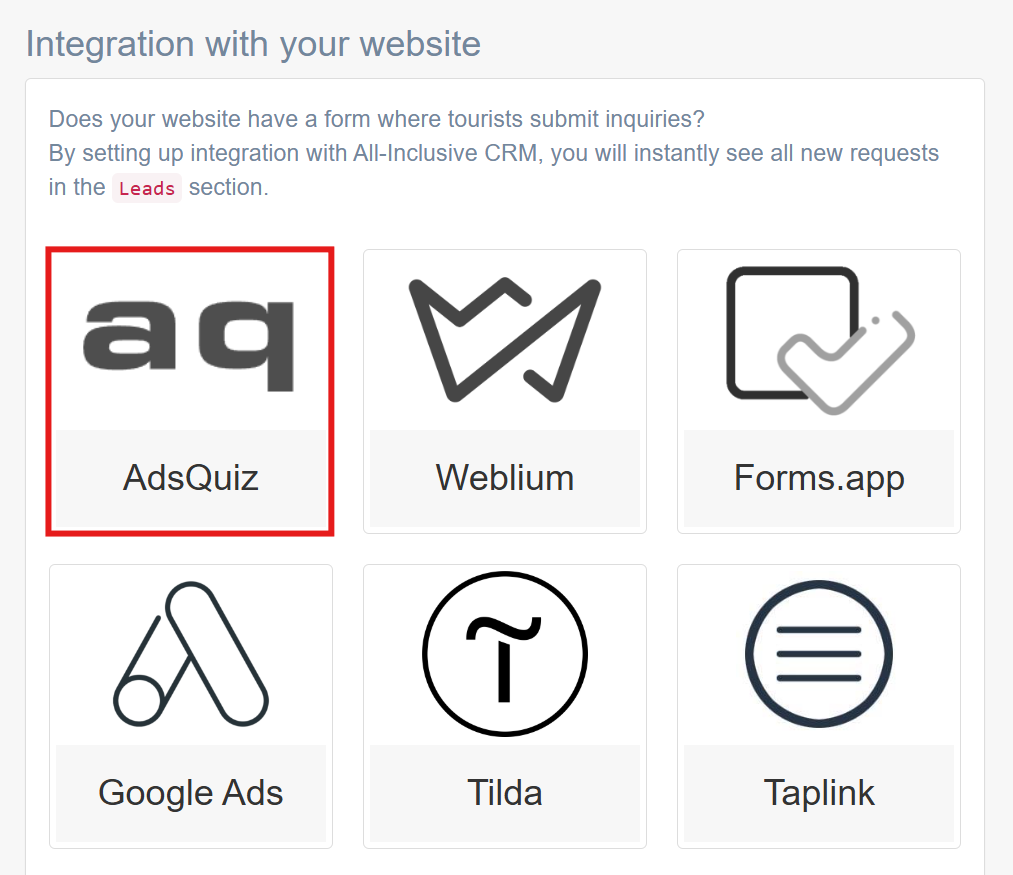
Task: Select the AdsQuiz label
Action: click(x=191, y=478)
